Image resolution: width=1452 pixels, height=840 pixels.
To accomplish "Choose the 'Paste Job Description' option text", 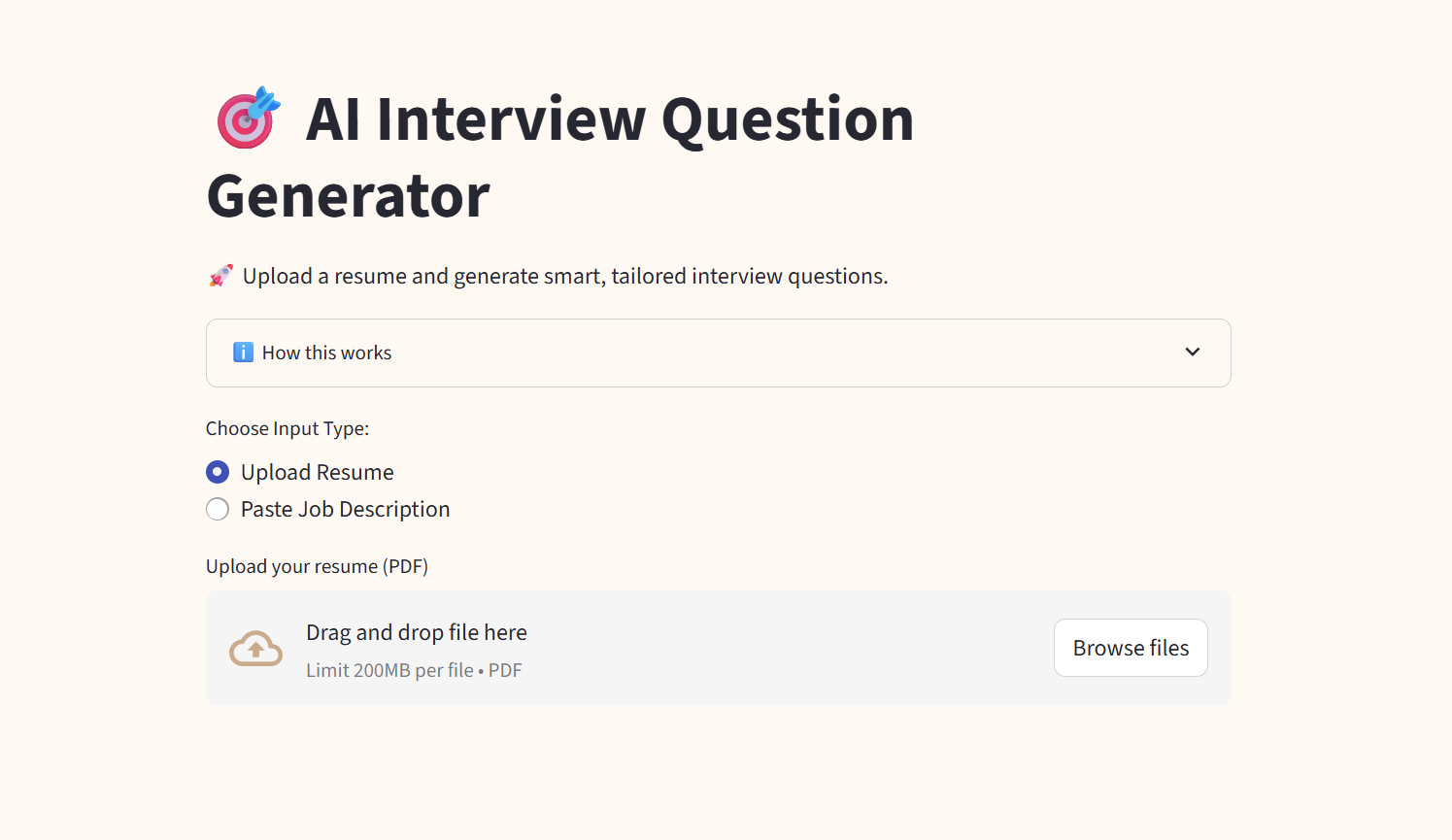I will [345, 509].
